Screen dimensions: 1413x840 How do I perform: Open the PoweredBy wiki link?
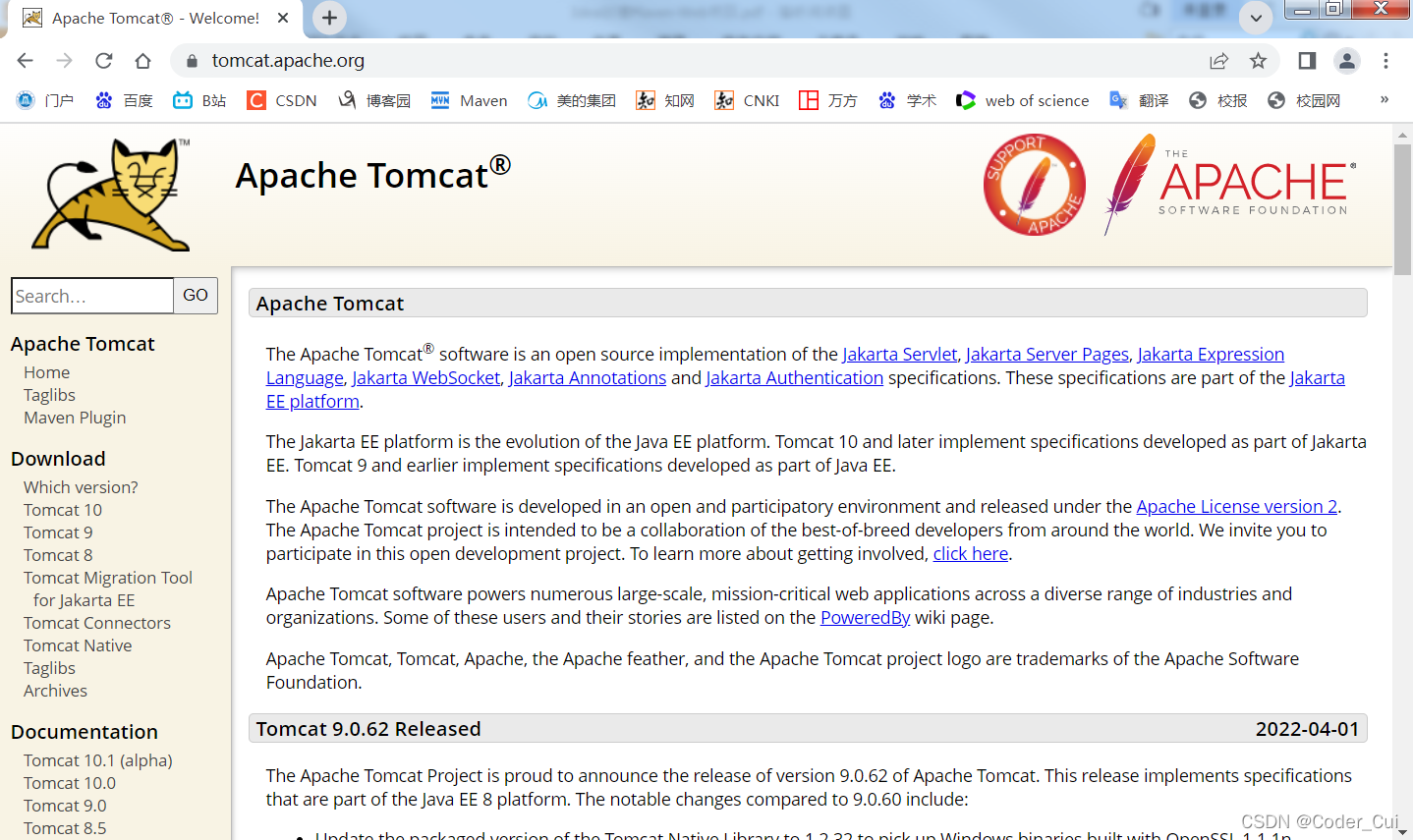click(866, 618)
